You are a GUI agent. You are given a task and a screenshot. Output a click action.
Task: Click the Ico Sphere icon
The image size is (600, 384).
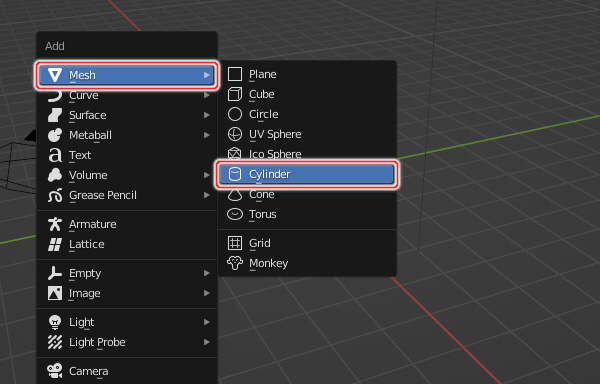point(235,154)
